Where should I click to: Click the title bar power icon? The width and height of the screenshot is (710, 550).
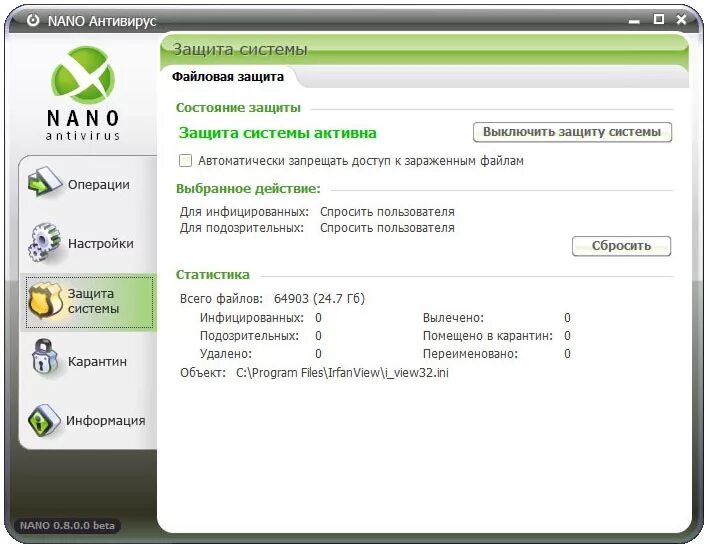(33, 20)
